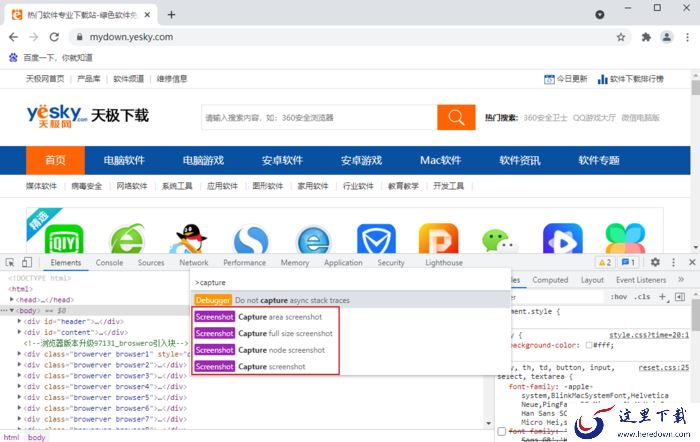Viewport: 700px width, 442px height.
Task: Close the DevTools panel
Action: point(692,263)
